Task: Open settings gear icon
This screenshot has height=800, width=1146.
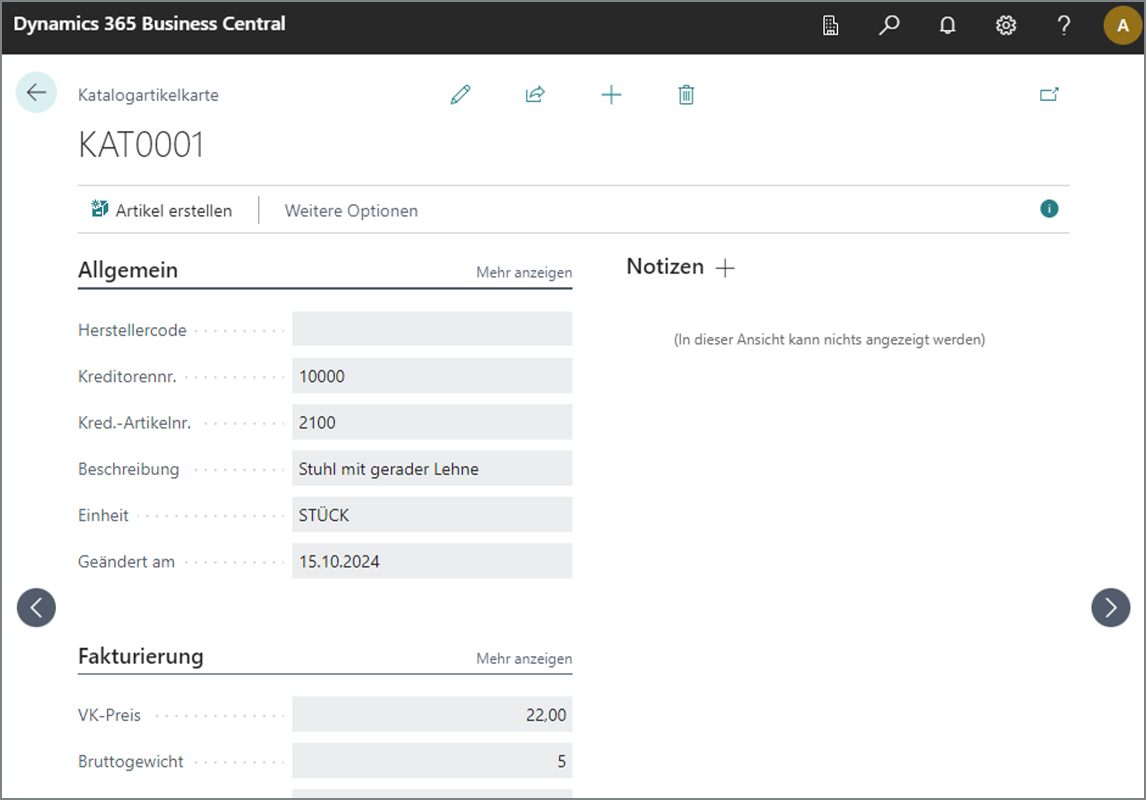Action: point(1006,26)
